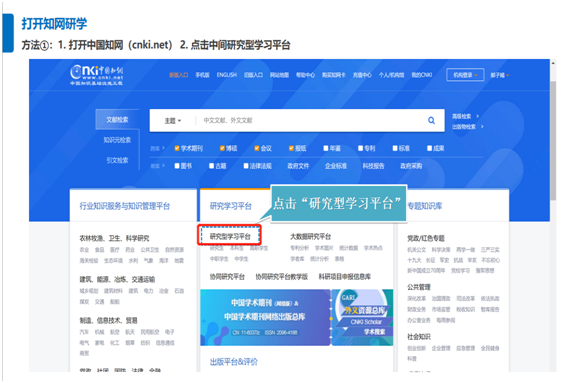Click the magnifier search icon in the search box
The image size is (583, 383).
[x=431, y=120]
